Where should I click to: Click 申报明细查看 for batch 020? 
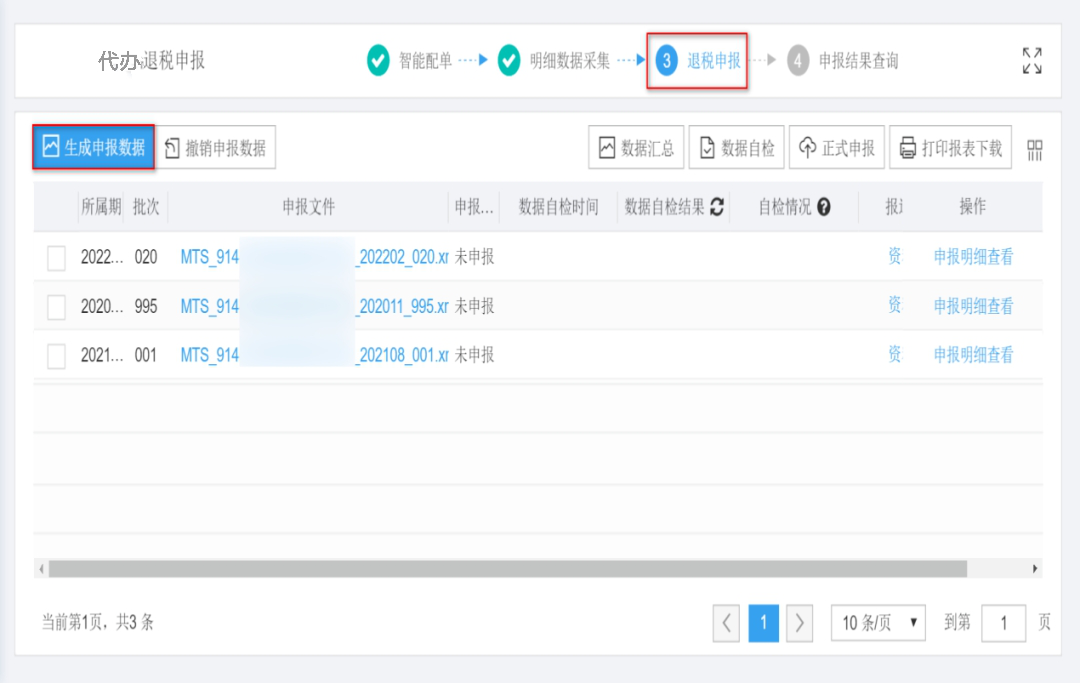(x=973, y=258)
